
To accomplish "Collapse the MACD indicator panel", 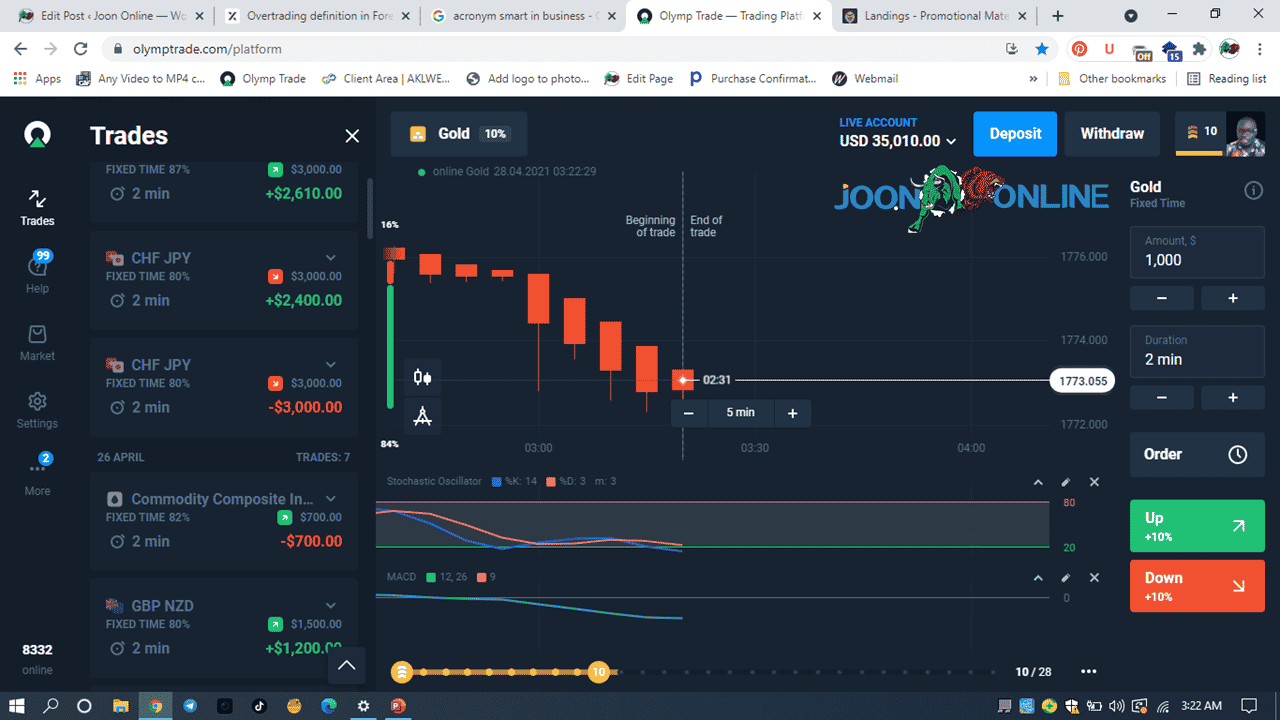I will [1038, 578].
